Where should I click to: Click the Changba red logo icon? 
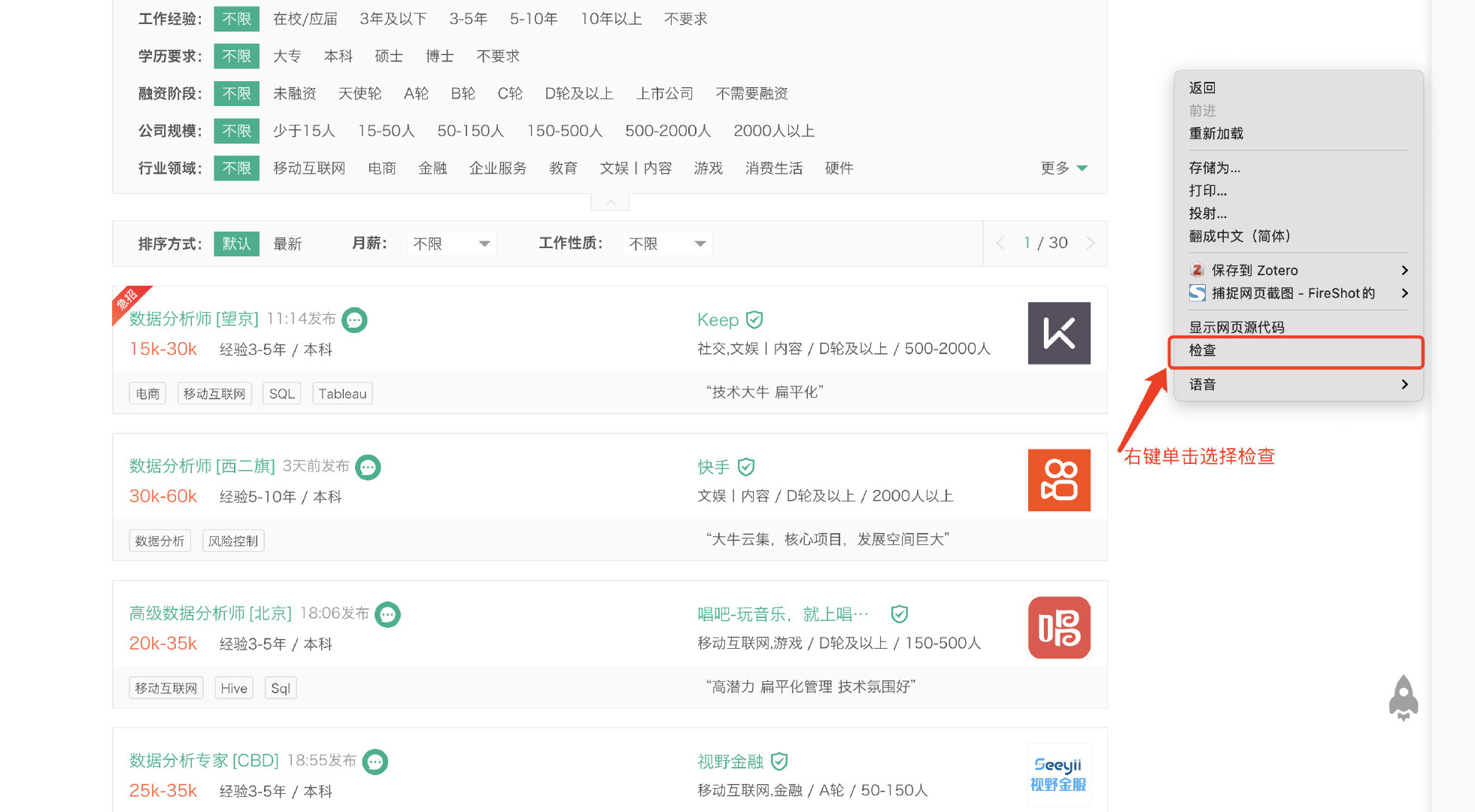(x=1058, y=628)
